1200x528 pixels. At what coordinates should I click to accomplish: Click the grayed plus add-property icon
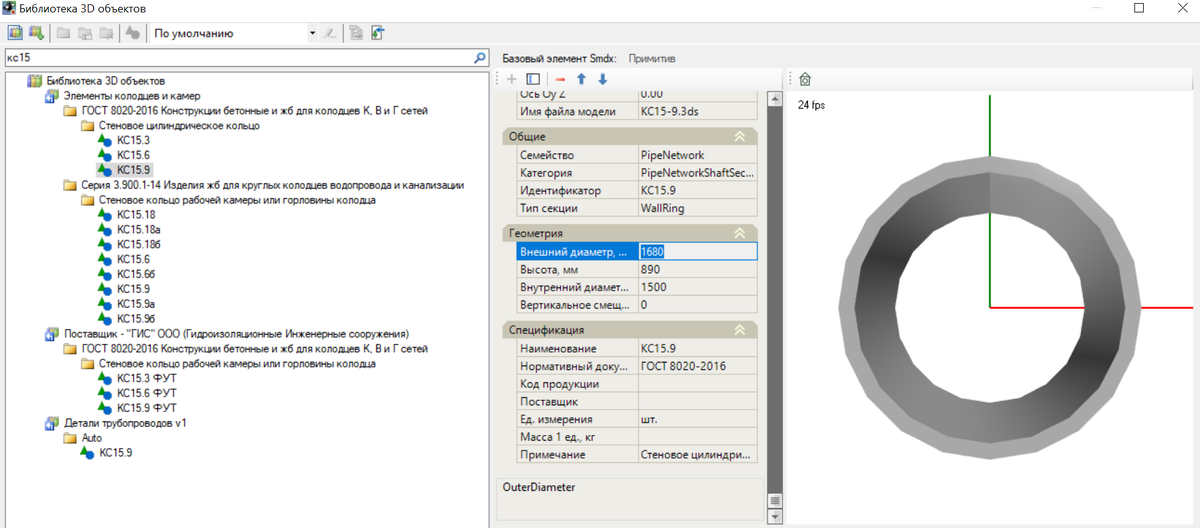[512, 79]
